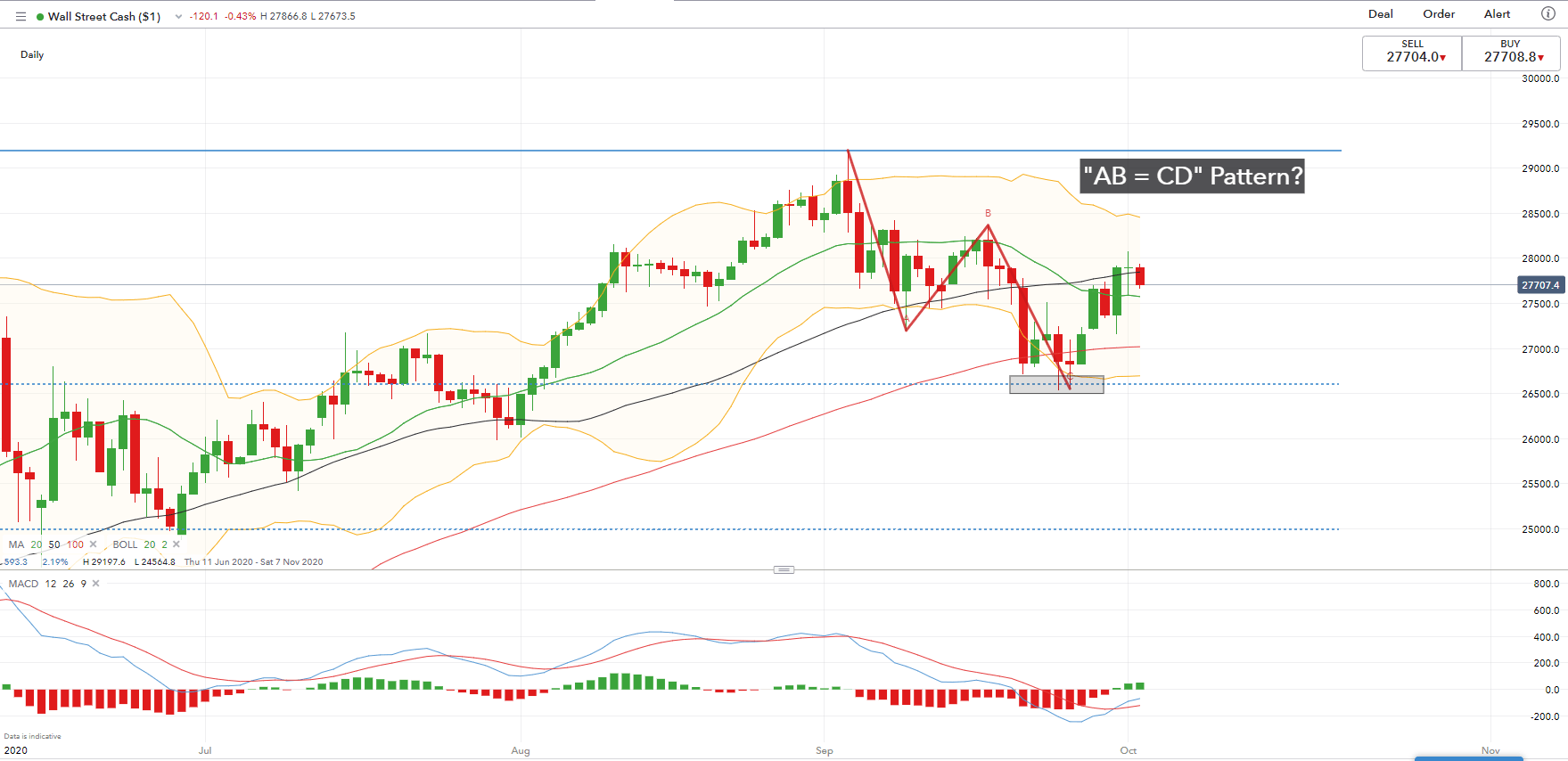This screenshot has width=1568, height=761.
Task: Click the Nov label on time axis
Action: 1490,750
